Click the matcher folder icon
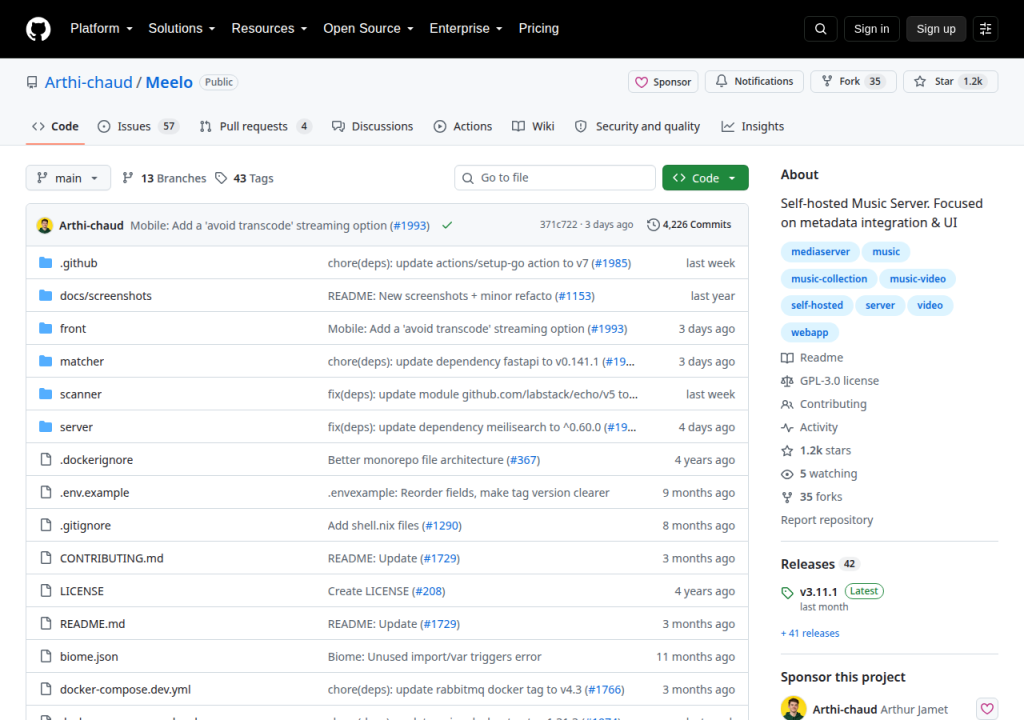Image resolution: width=1024 pixels, height=720 pixels. [x=46, y=361]
